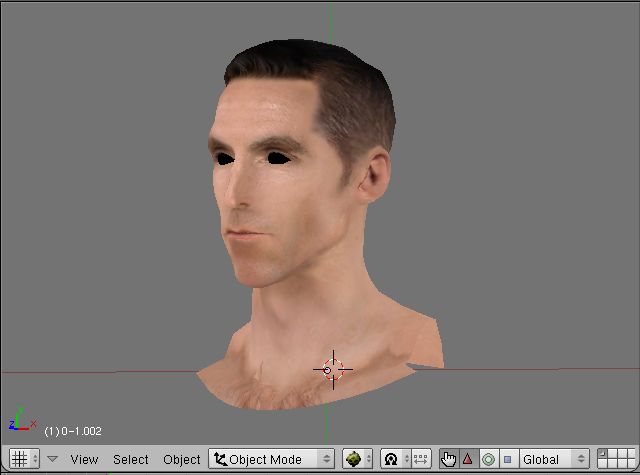
Task: Open the window type selector grid icon
Action: tap(18, 459)
